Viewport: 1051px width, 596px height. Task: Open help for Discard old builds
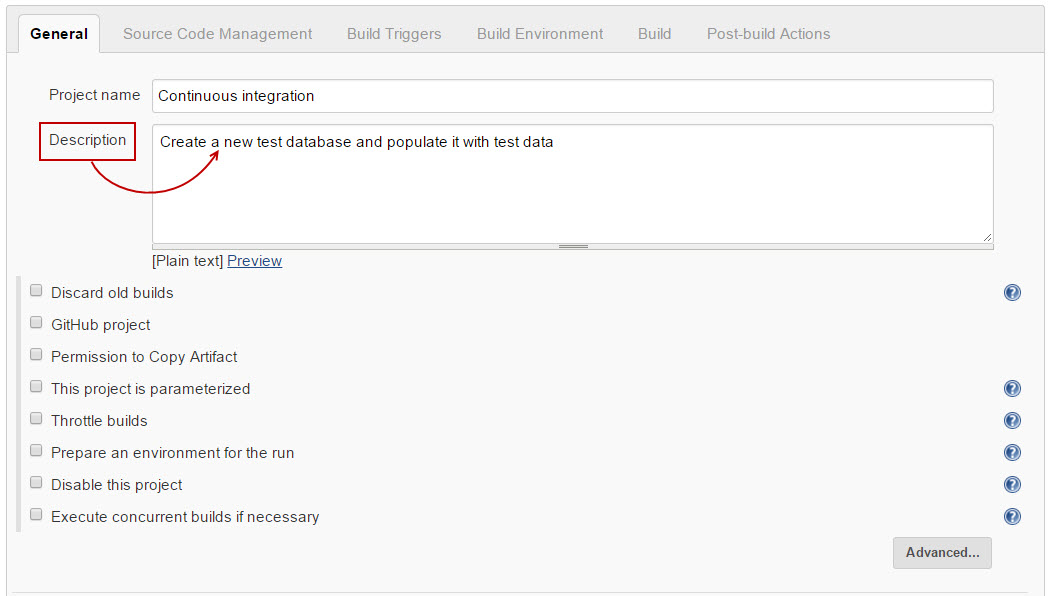(1012, 293)
